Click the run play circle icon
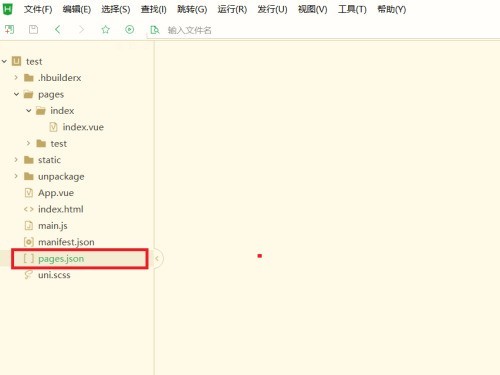500x375 pixels. click(129, 30)
